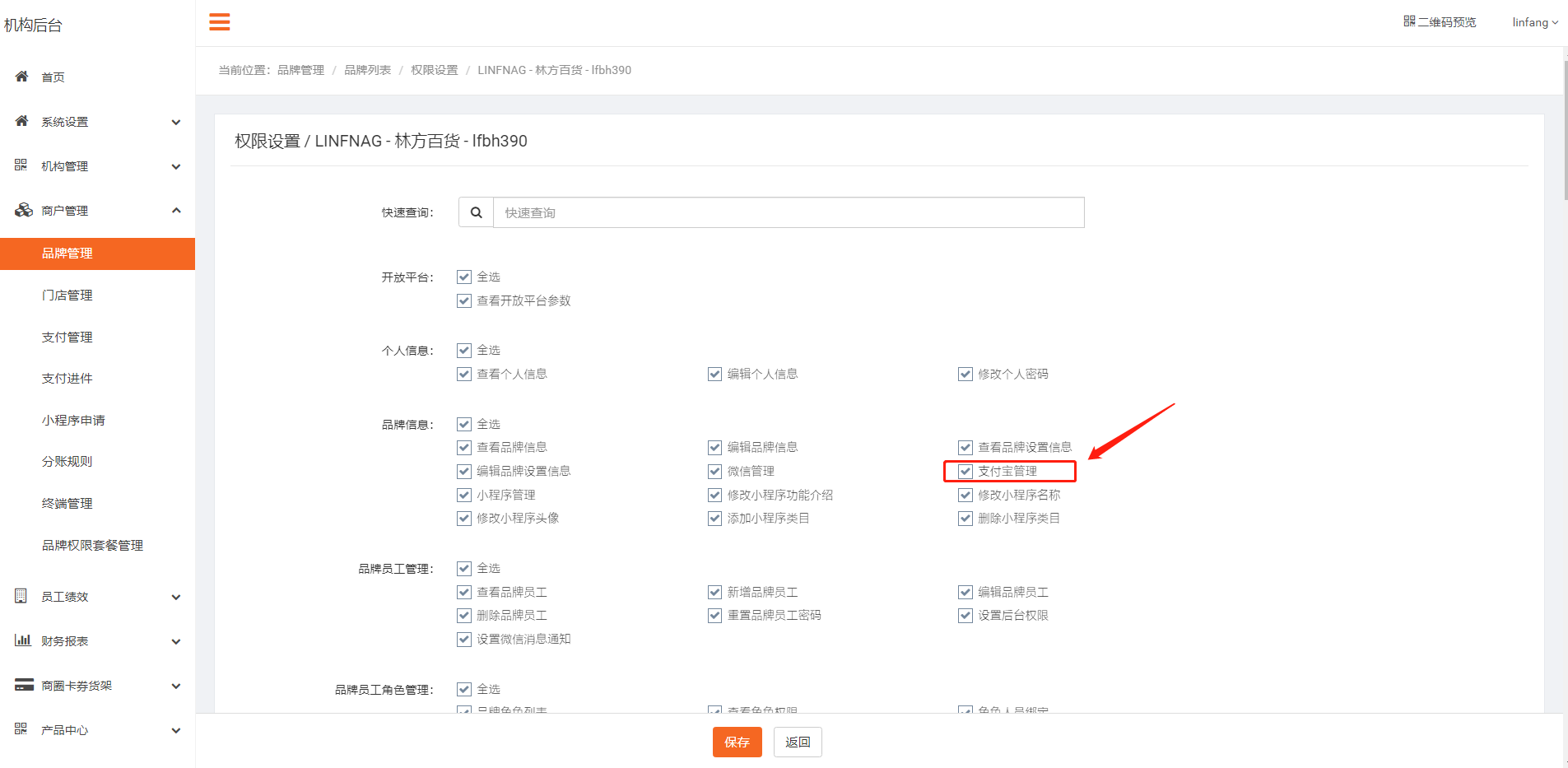Uncheck 重置品牌员工密码 checkbox
The height and width of the screenshot is (768, 1568).
tap(714, 615)
